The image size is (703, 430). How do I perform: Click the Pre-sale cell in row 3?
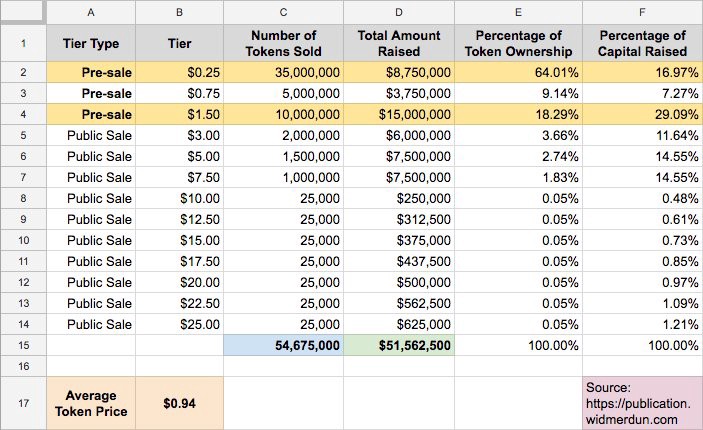[x=91, y=93]
